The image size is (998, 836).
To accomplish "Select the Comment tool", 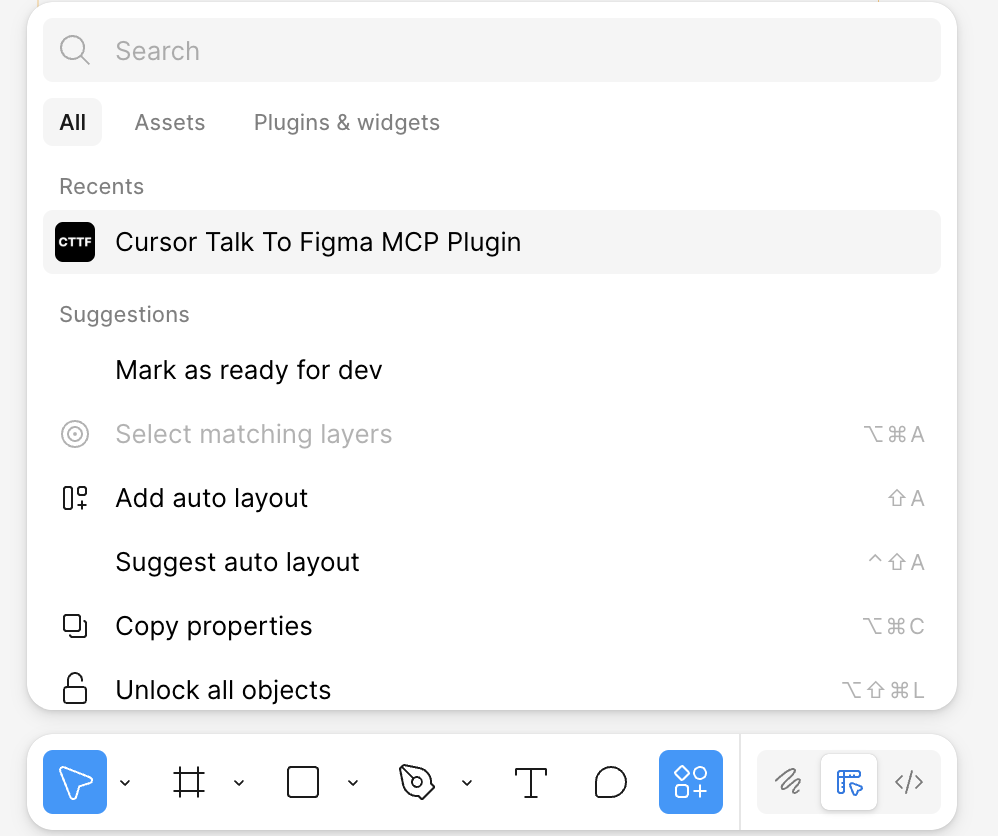I will coord(611,782).
